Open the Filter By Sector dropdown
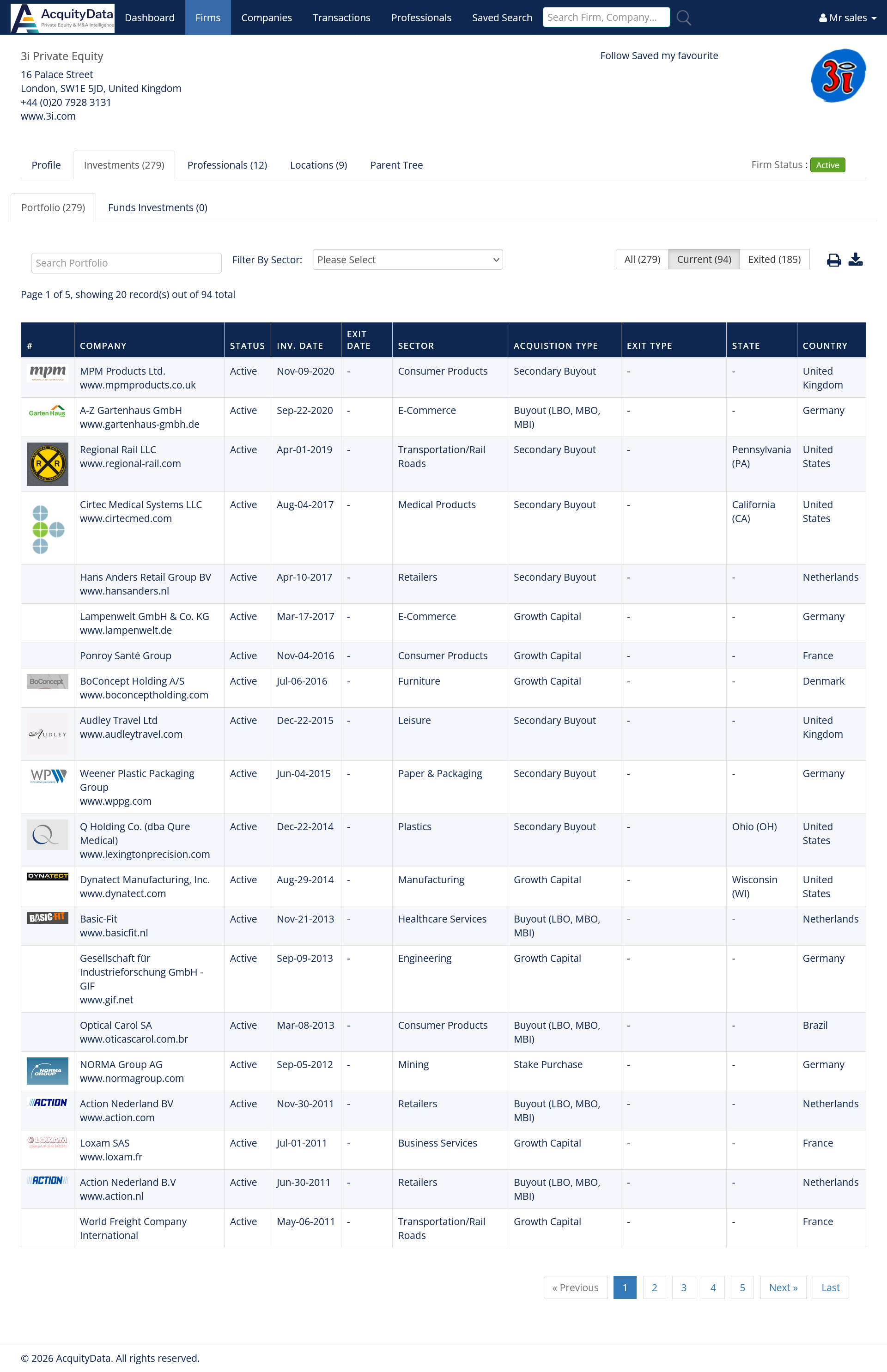 click(407, 259)
